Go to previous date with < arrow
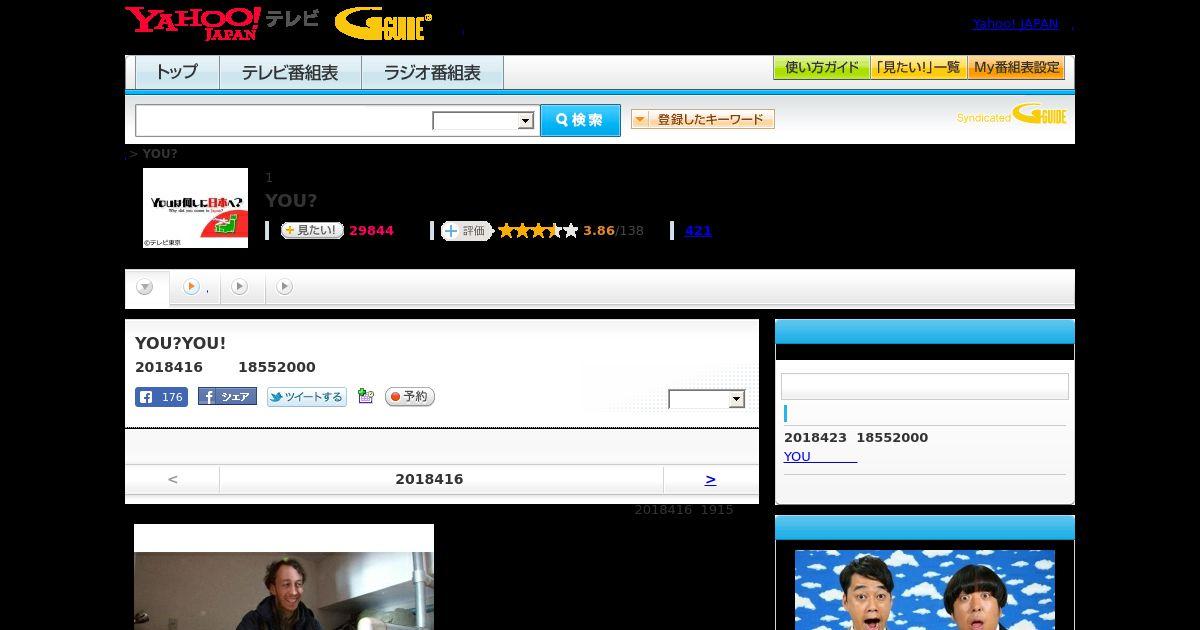The height and width of the screenshot is (630, 1200). click(x=172, y=479)
